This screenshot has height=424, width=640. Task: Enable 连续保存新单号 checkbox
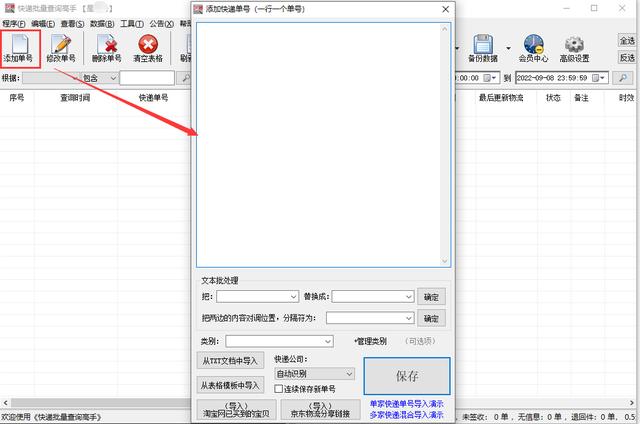tap(280, 389)
